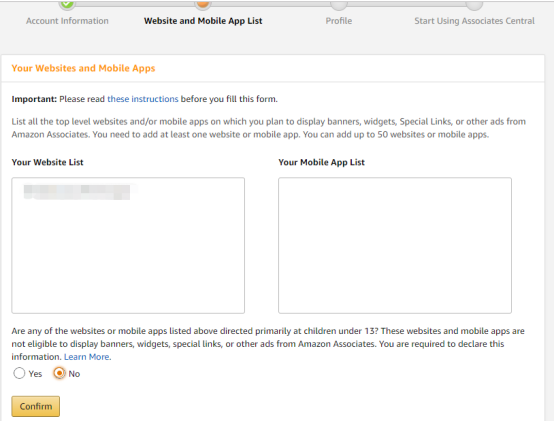Click the Your Mobile App List label
This screenshot has width=554, height=421.
[322, 162]
